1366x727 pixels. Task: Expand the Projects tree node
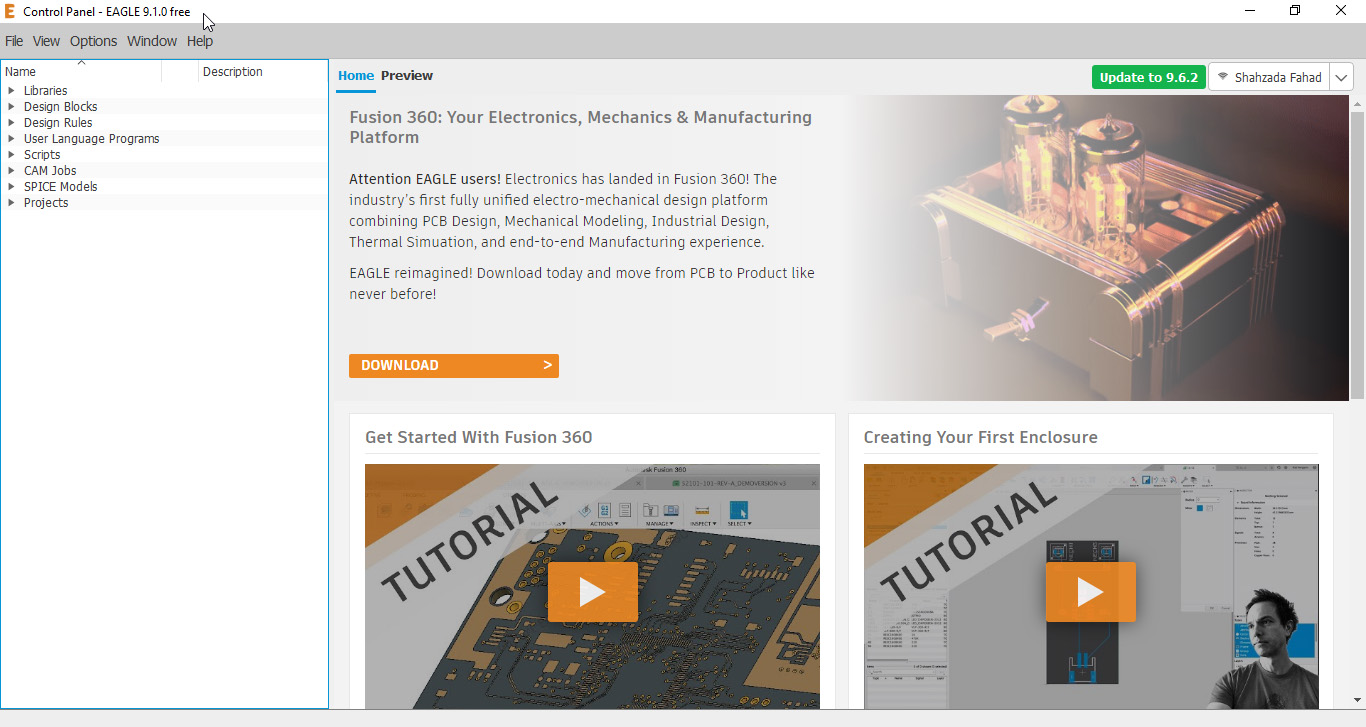(x=11, y=203)
